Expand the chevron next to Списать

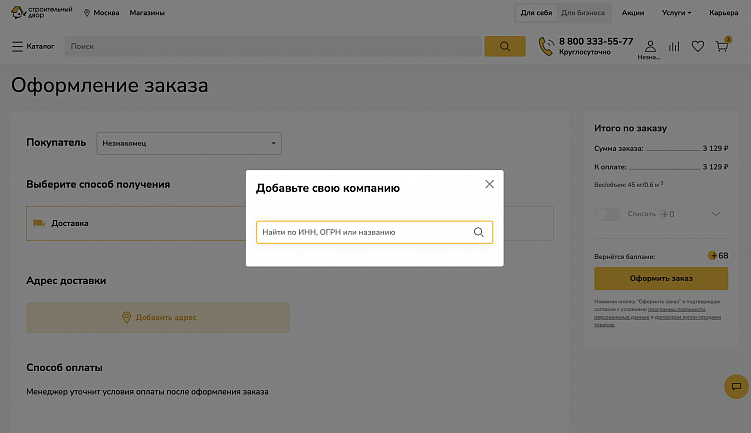click(x=715, y=214)
